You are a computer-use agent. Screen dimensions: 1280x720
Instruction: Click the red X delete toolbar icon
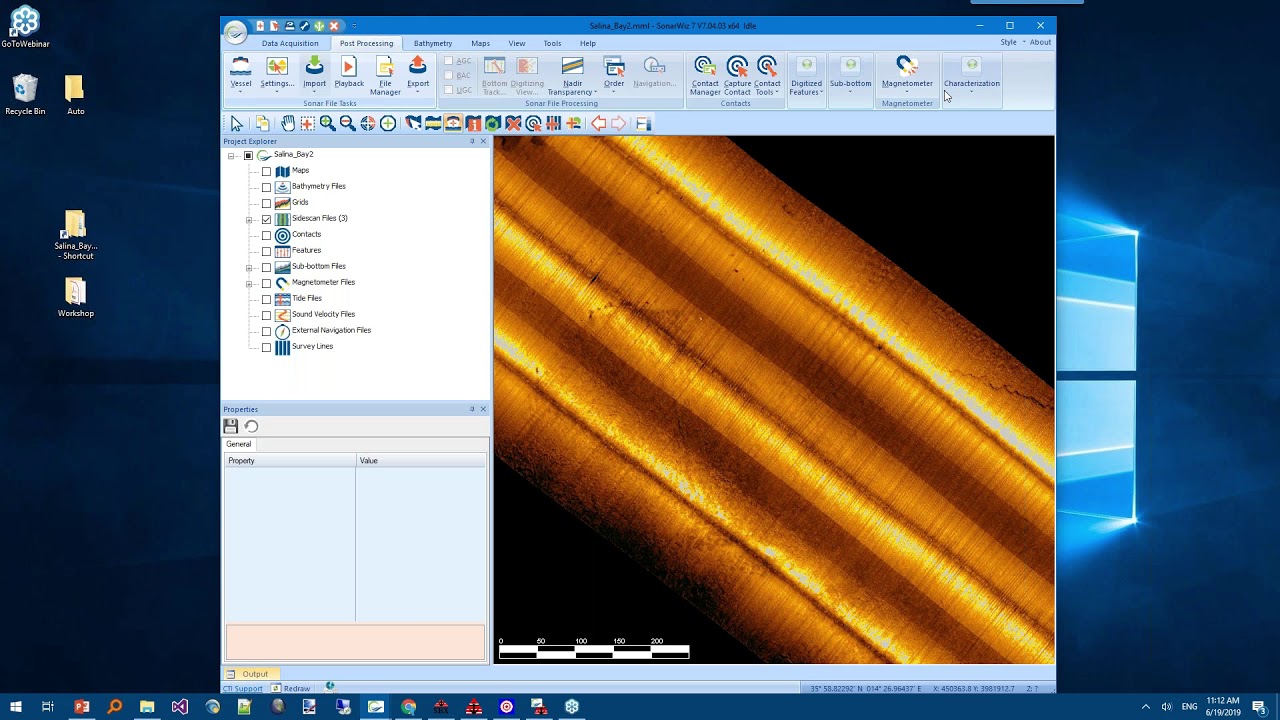point(513,123)
